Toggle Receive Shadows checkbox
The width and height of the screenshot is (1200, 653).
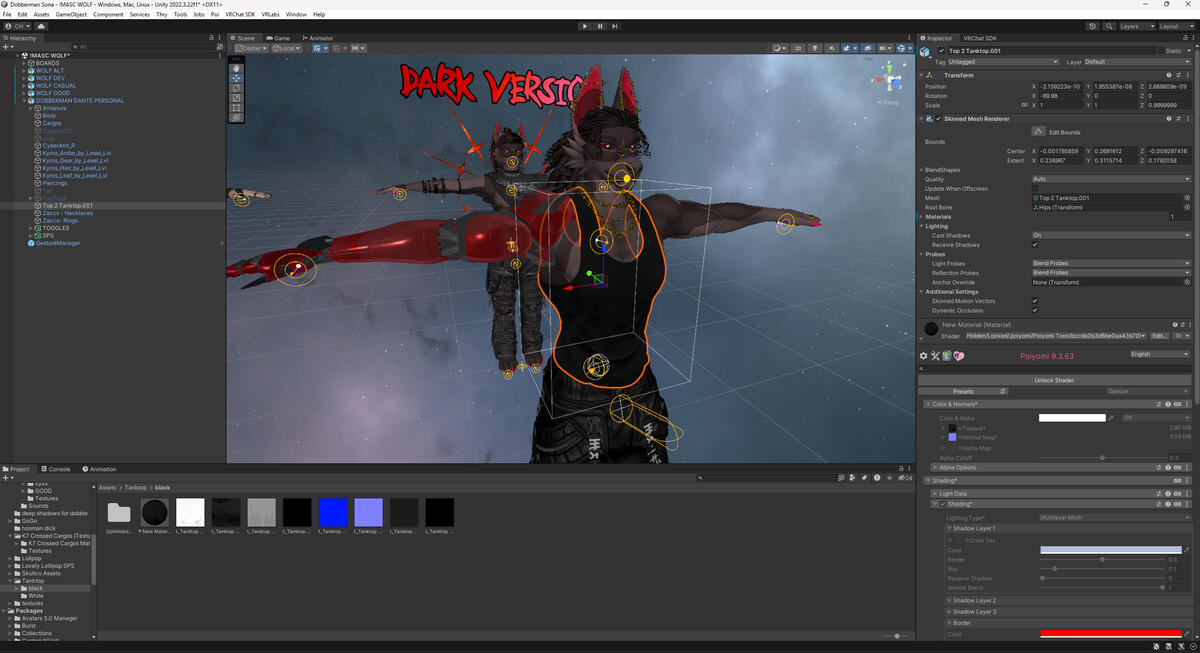tap(1035, 245)
